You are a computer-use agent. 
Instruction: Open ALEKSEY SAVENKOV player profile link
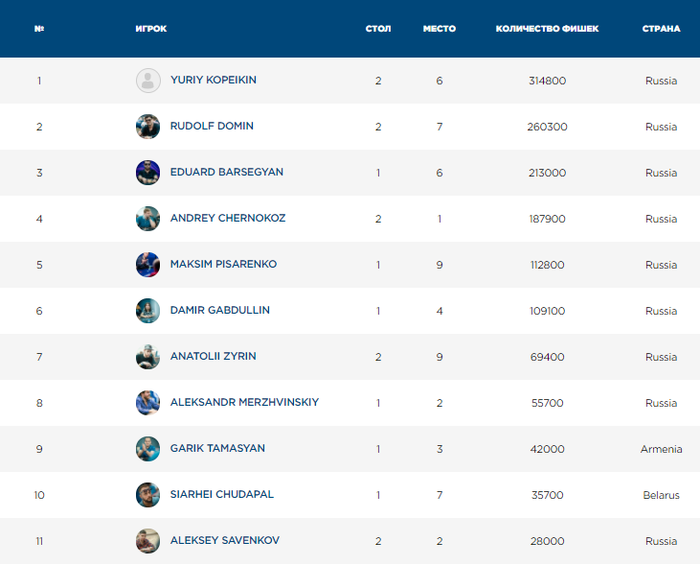[225, 540]
